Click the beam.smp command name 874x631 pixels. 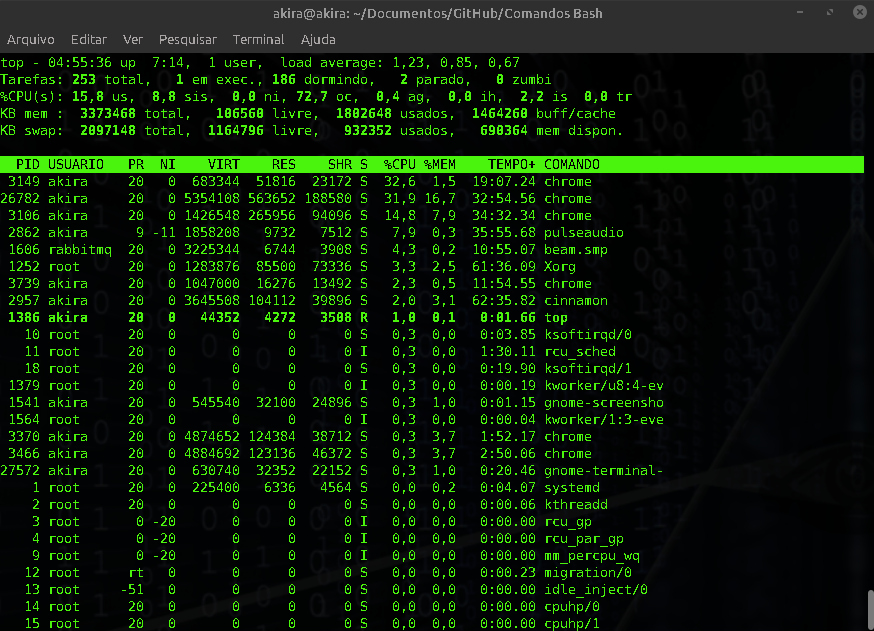coord(576,250)
